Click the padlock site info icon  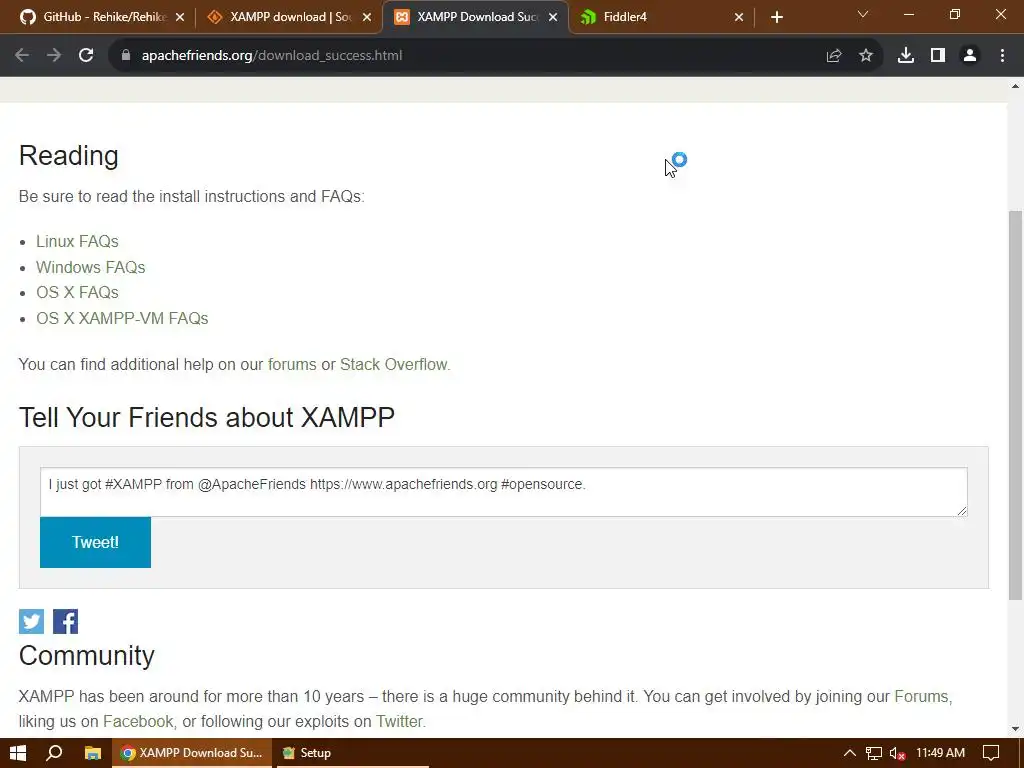click(x=126, y=56)
